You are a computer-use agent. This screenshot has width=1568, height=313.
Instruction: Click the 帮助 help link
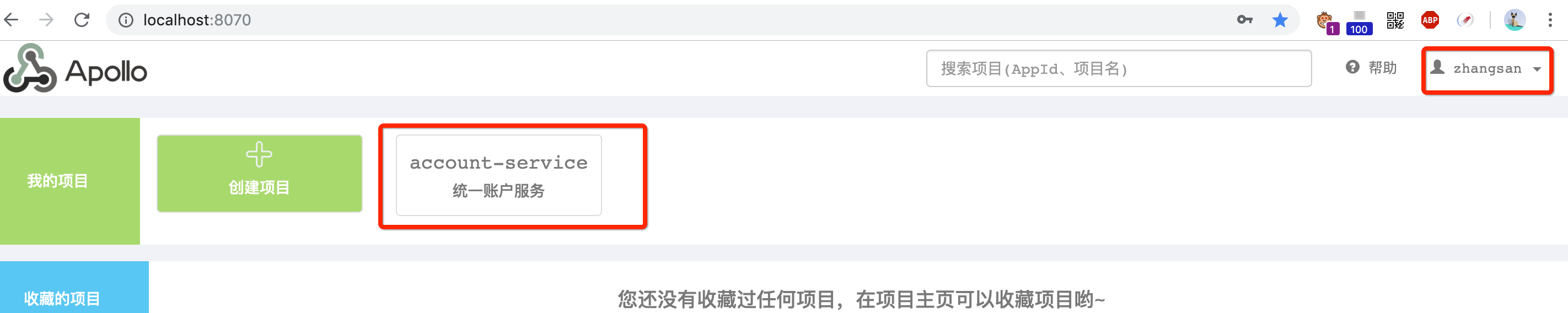1371,68
